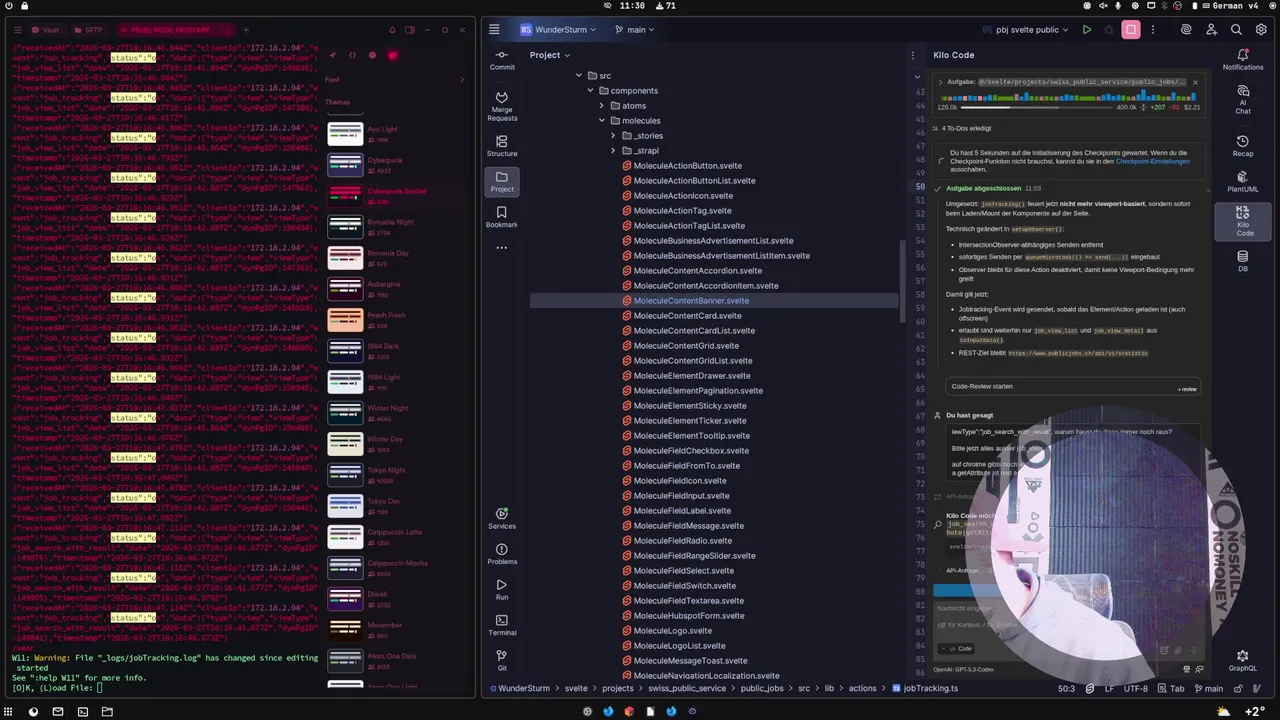Open the GraphQL tool window
The height and width of the screenshot is (720, 1280).
pos(1243,661)
